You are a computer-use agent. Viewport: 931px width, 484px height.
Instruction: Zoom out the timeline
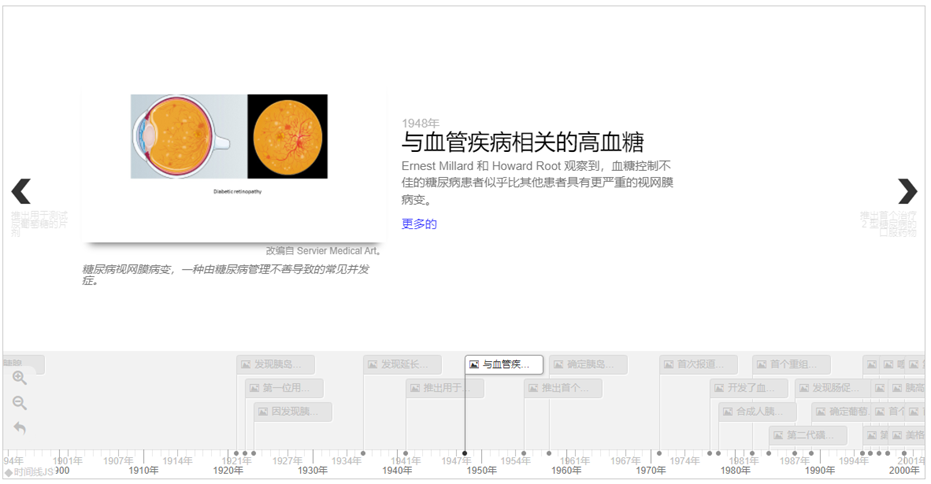pyautogui.click(x=20, y=403)
